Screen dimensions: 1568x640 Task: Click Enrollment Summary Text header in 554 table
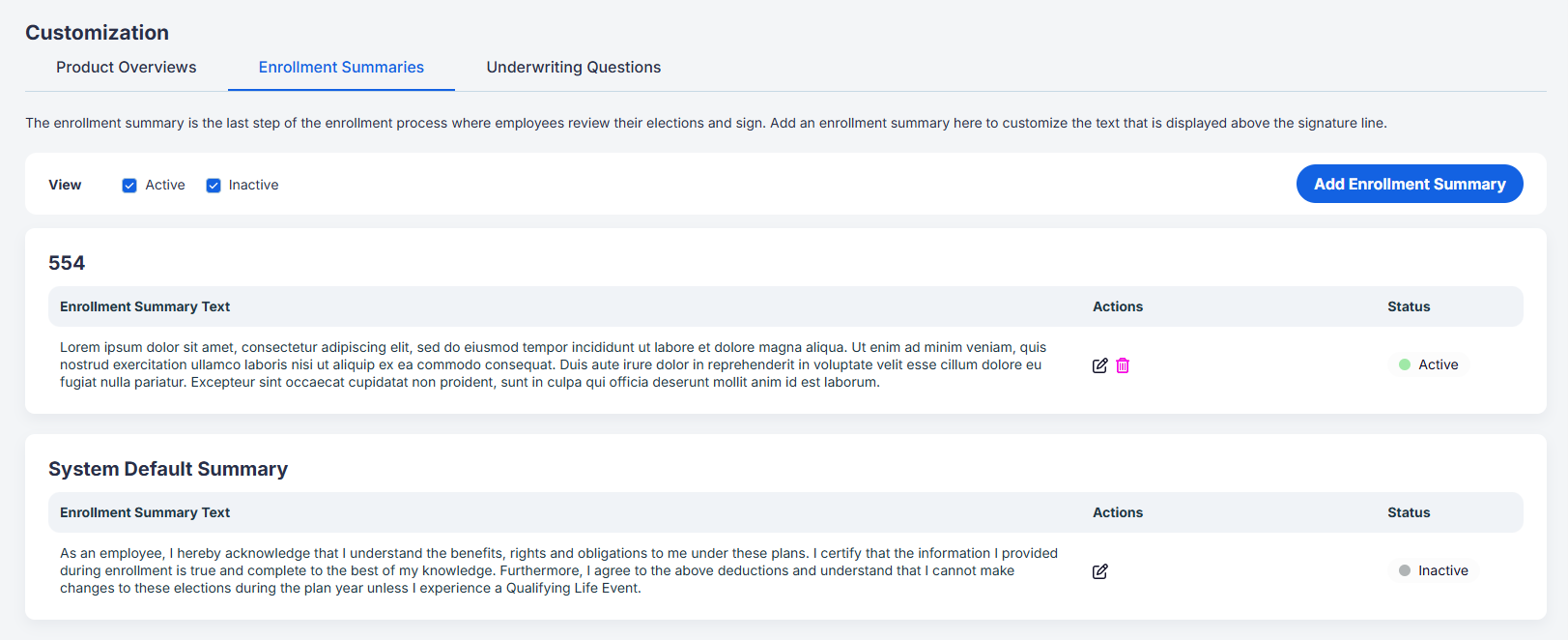tap(145, 306)
